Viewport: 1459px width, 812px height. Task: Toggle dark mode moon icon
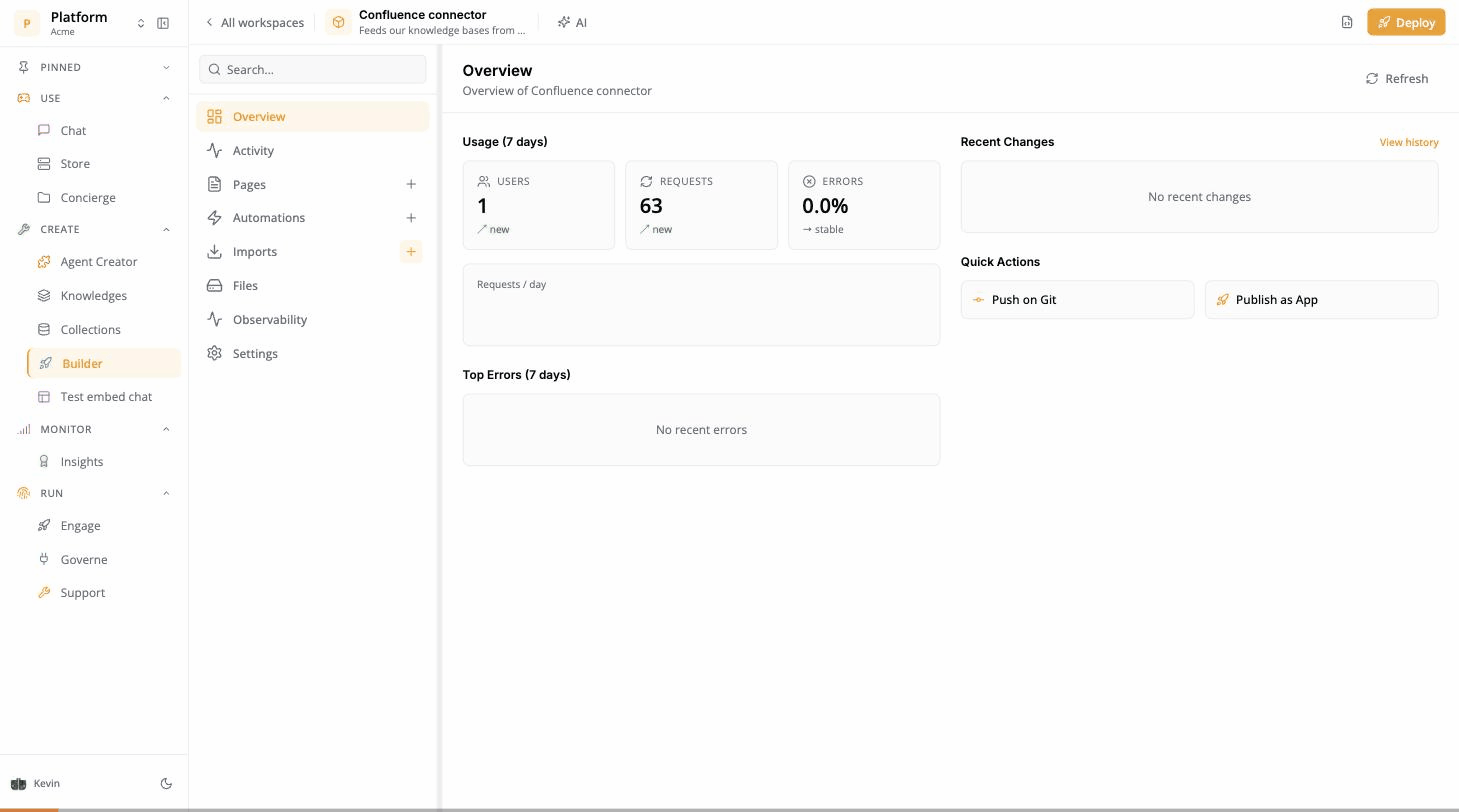(x=166, y=784)
